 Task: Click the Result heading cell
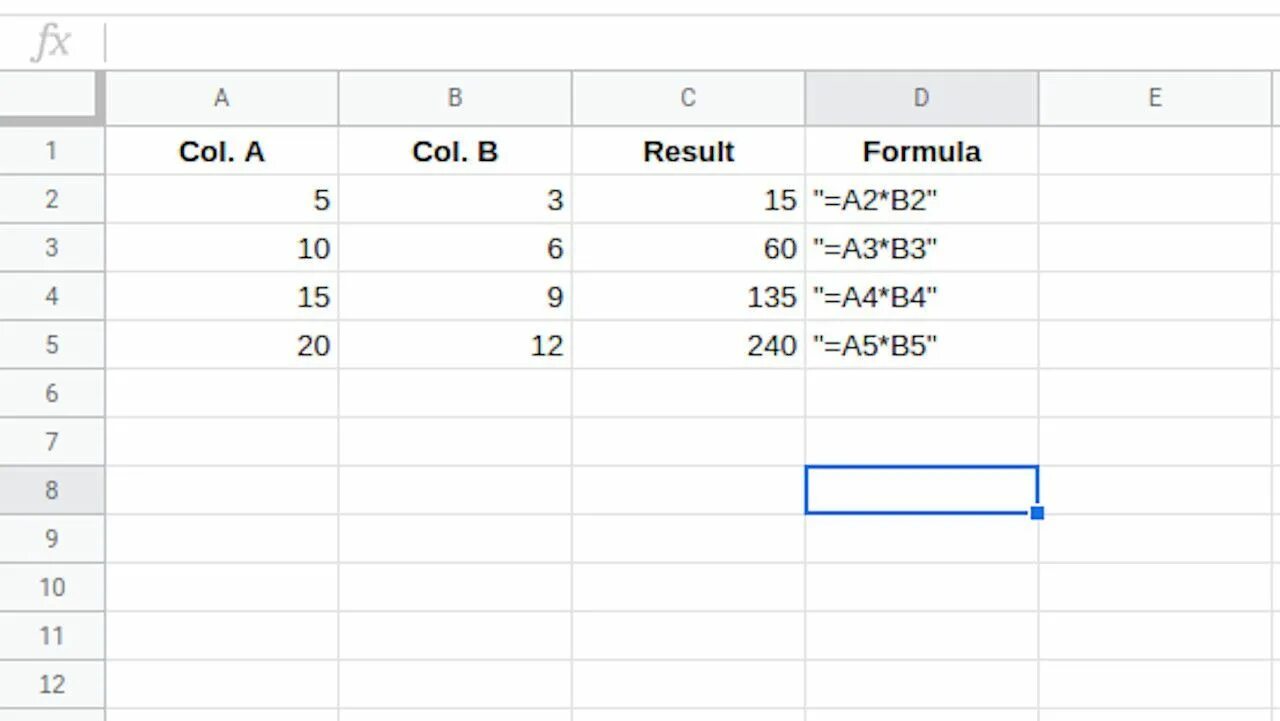[x=688, y=151]
